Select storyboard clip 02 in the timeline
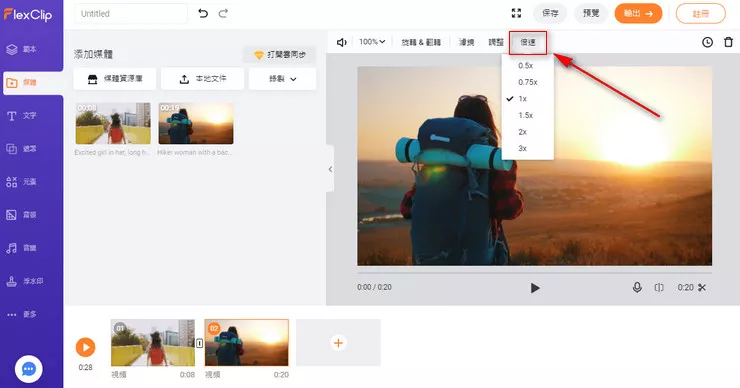The width and height of the screenshot is (740, 388). [x=246, y=342]
